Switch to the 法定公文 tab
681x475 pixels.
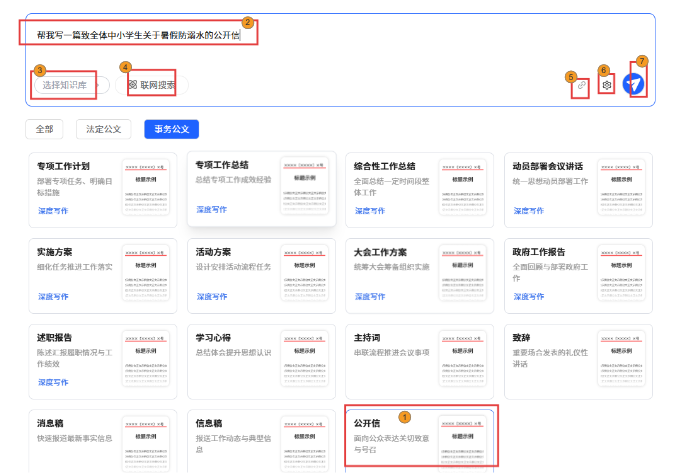tap(103, 129)
